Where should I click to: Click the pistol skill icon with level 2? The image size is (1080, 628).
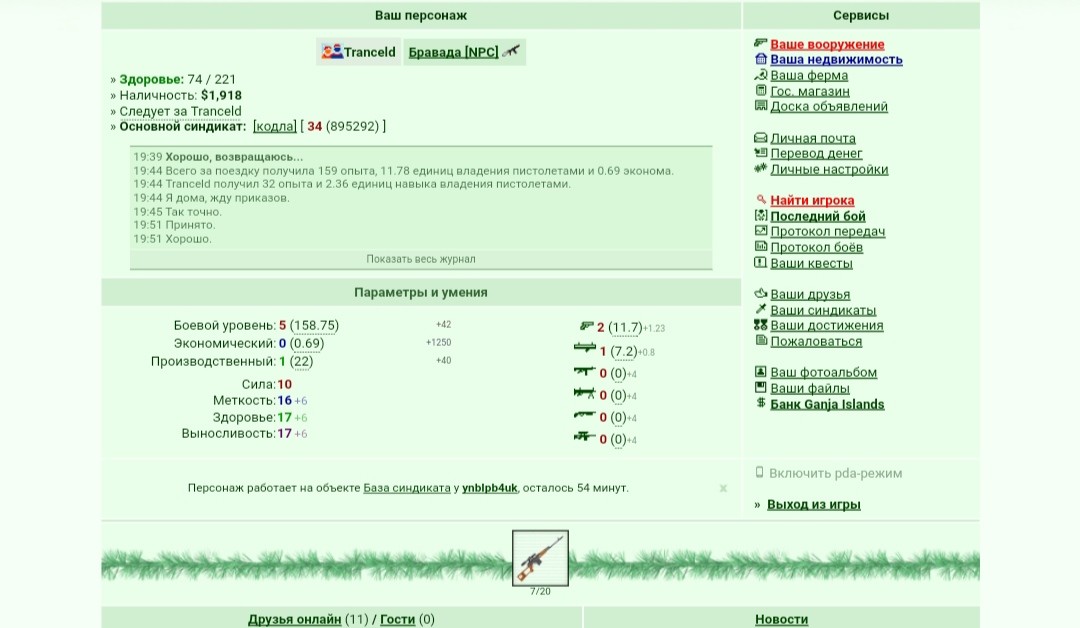[585, 326]
